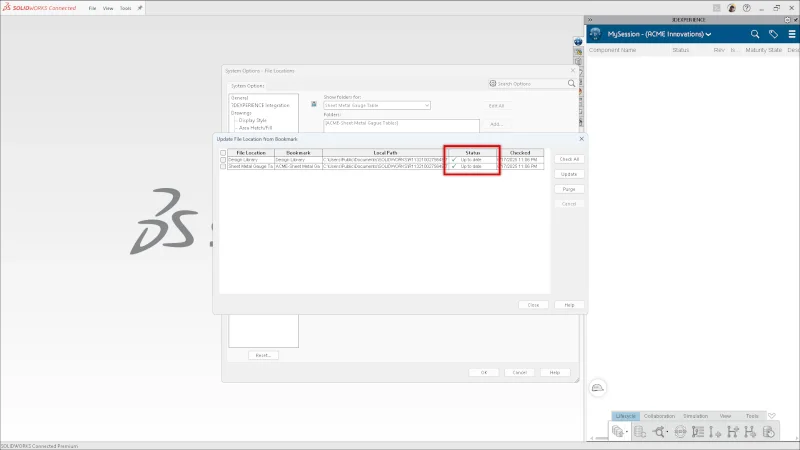The image size is (800, 450).
Task: Click the pin icon next to Tools menu
Action: [140, 8]
